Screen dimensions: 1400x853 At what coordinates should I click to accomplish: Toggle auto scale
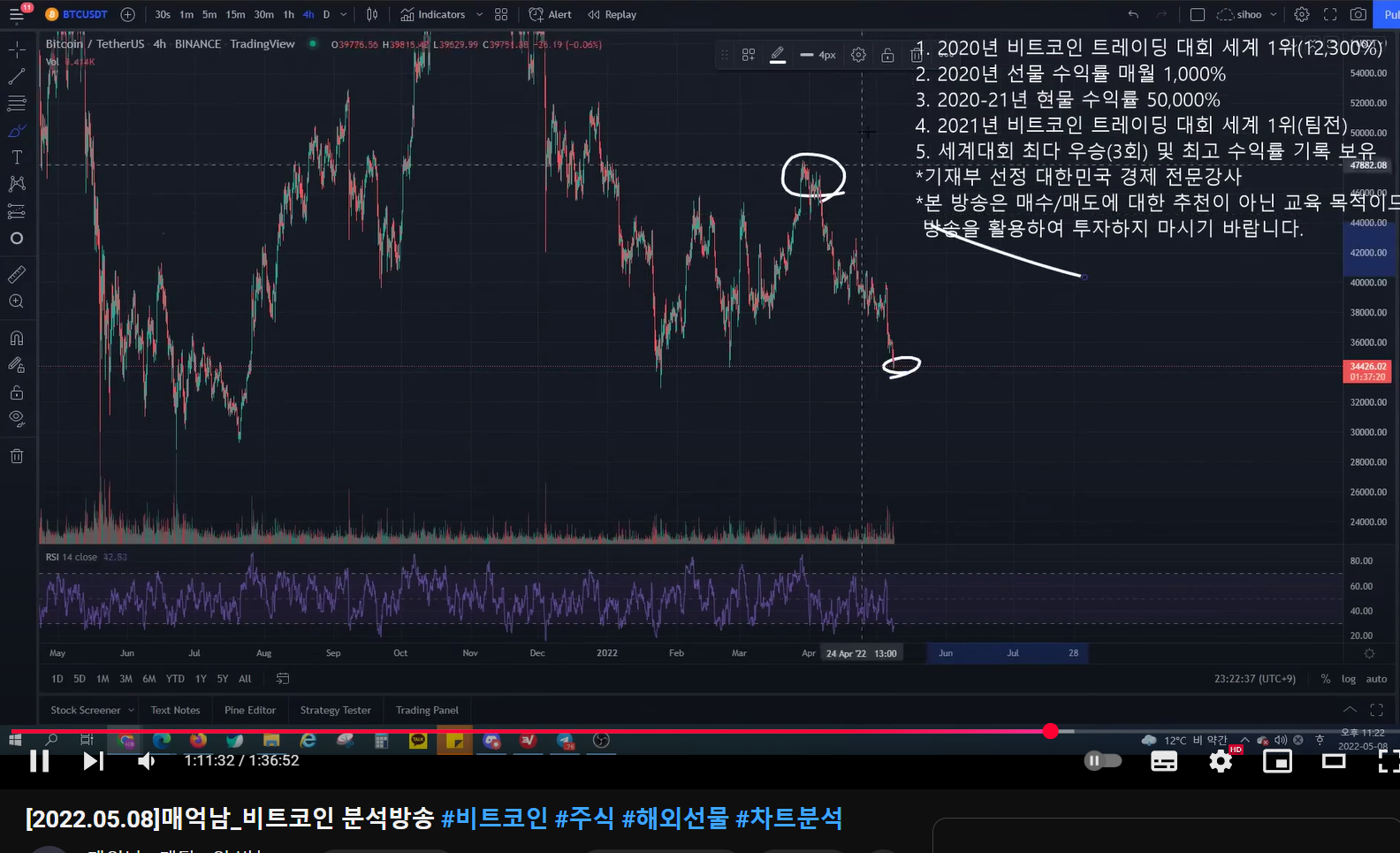tap(1376, 679)
